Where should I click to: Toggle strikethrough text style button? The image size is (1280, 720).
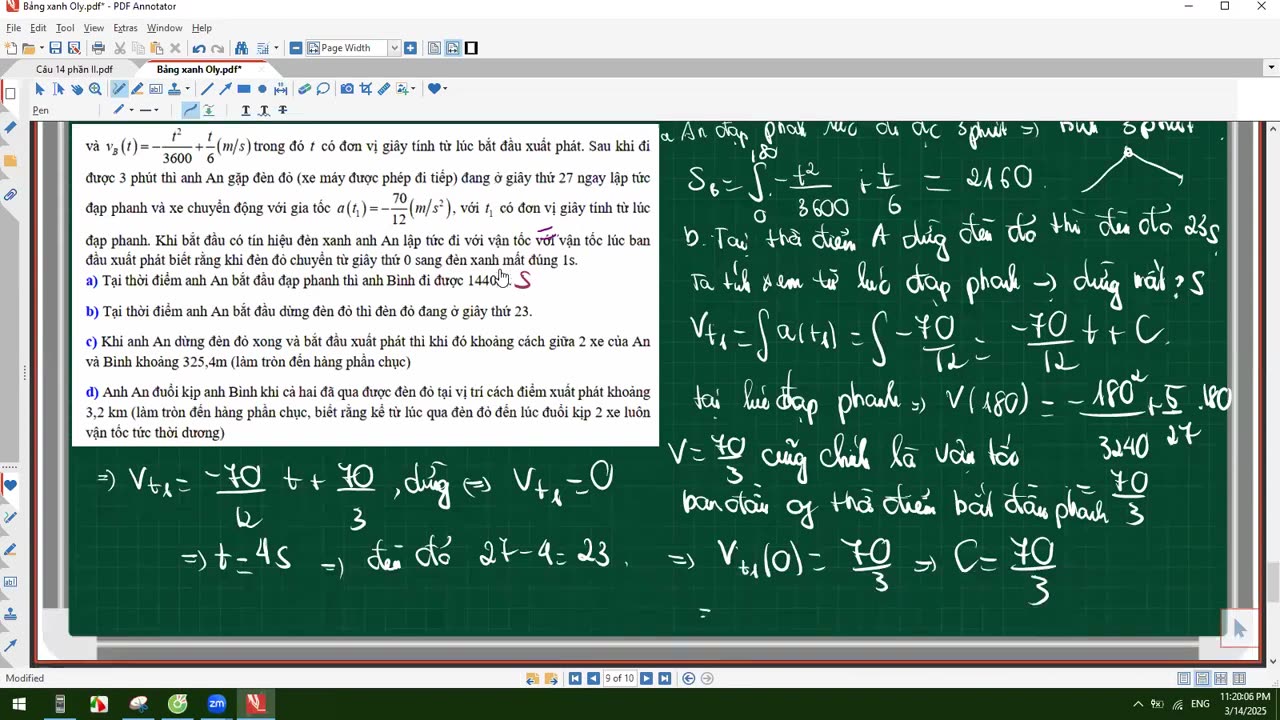click(283, 110)
